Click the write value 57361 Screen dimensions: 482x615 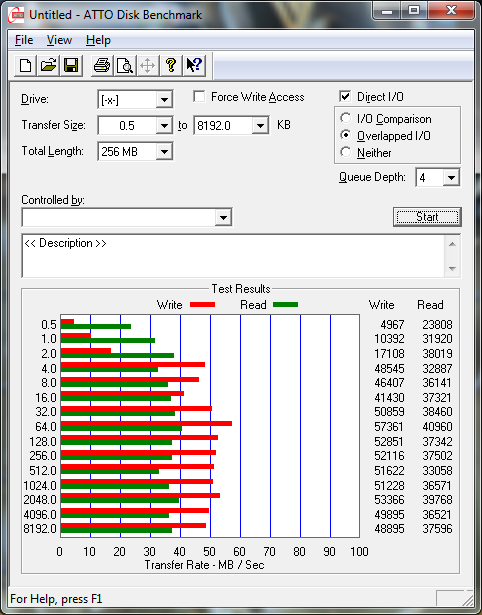pos(389,426)
